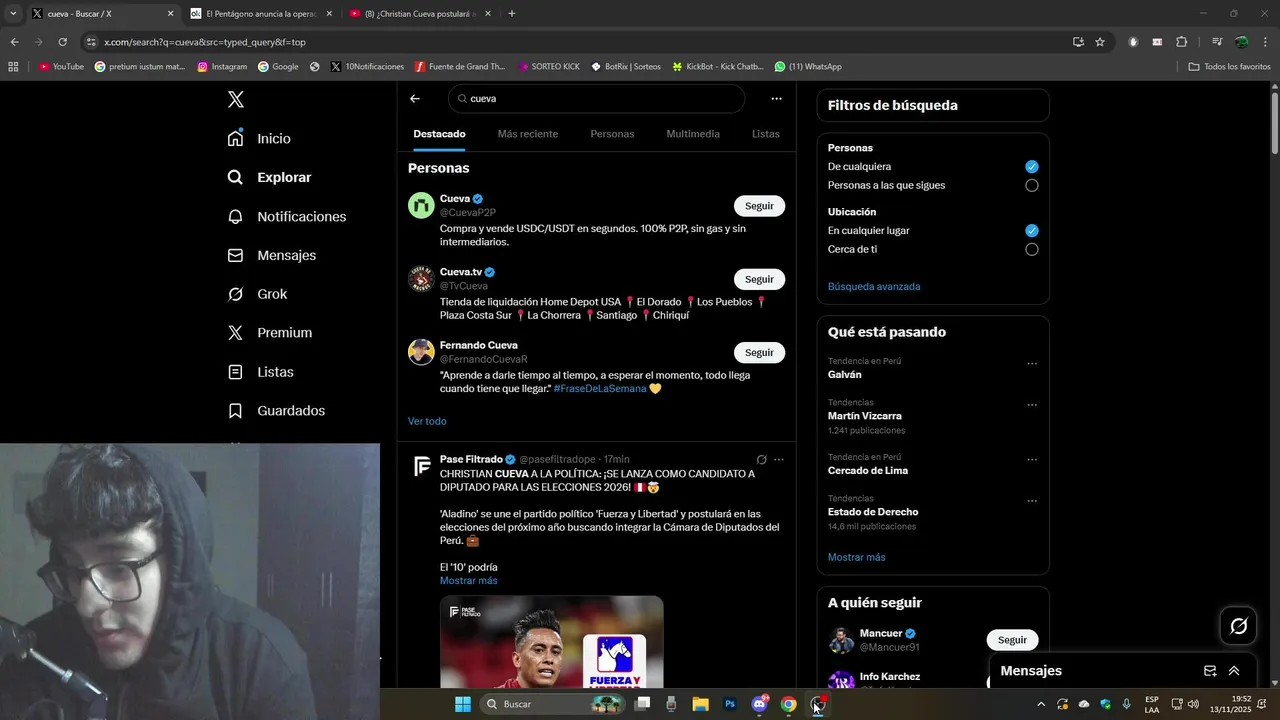Expand the Mensajes drawer with double chevron
Viewport: 1280px width, 720px height.
tap(1234, 671)
